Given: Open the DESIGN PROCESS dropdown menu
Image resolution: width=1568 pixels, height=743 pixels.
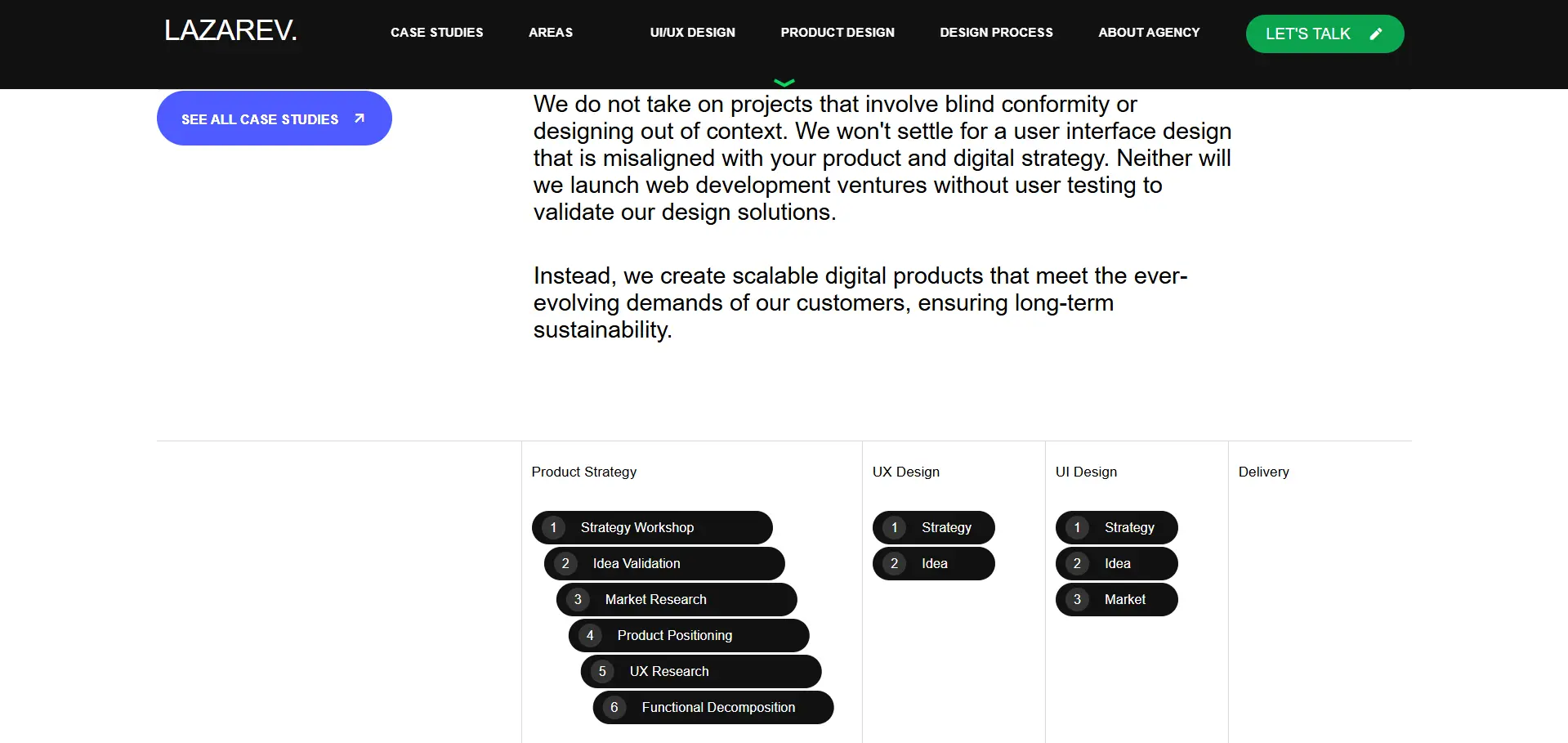Looking at the screenshot, I should pyautogui.click(x=996, y=33).
